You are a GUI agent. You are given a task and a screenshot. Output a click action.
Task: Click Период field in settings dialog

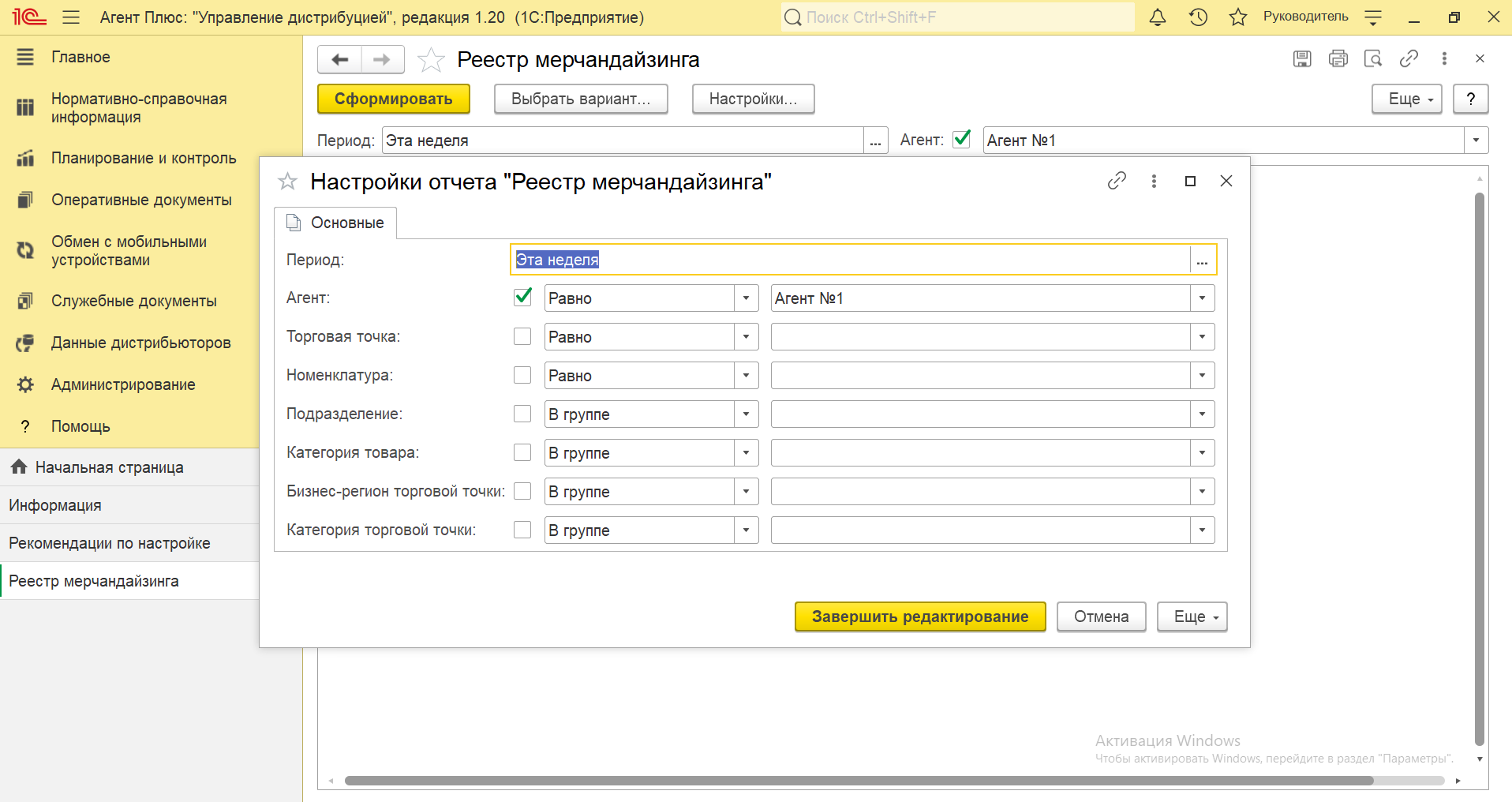point(851,260)
